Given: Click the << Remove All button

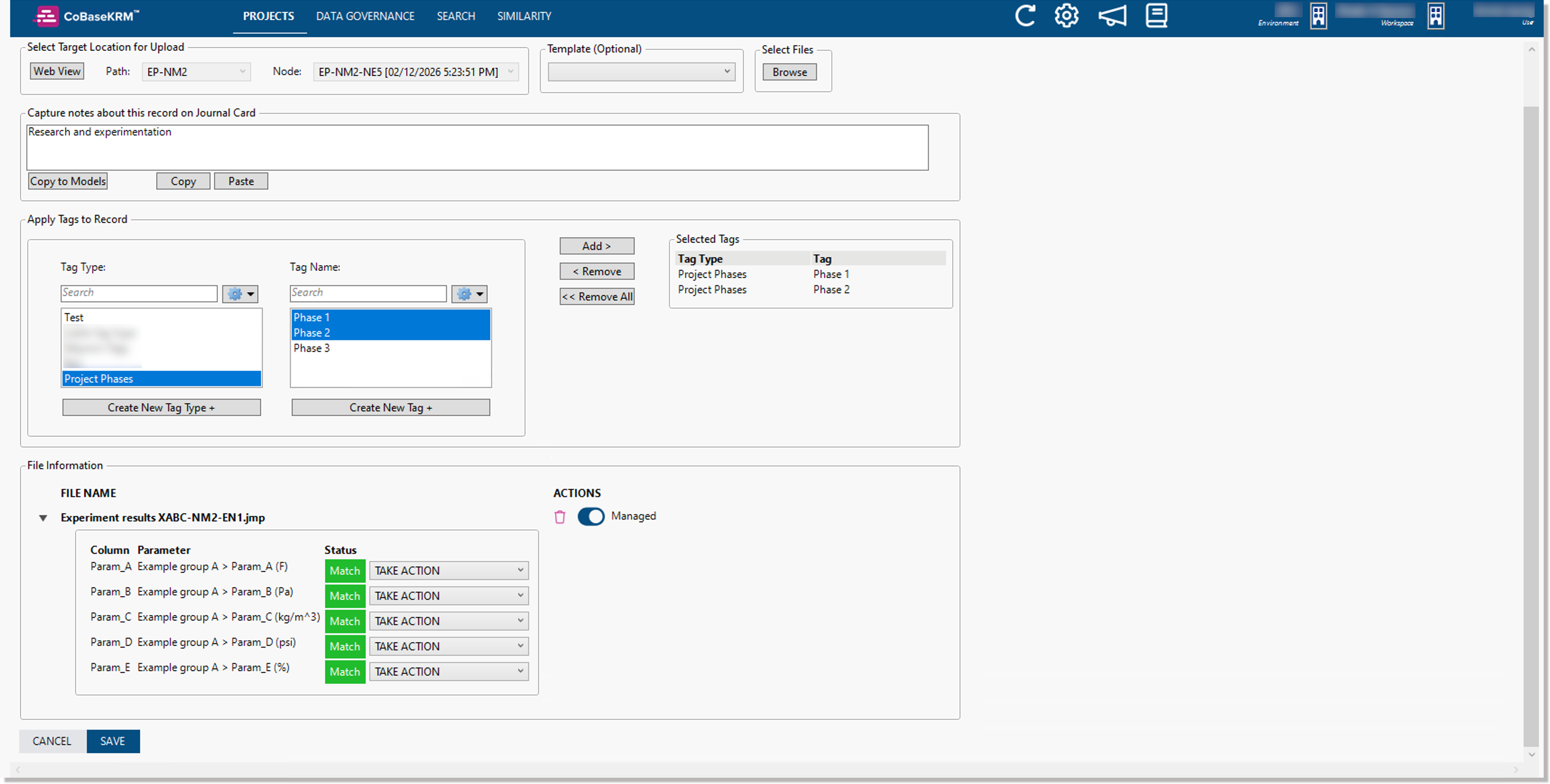Looking at the screenshot, I should (x=596, y=296).
